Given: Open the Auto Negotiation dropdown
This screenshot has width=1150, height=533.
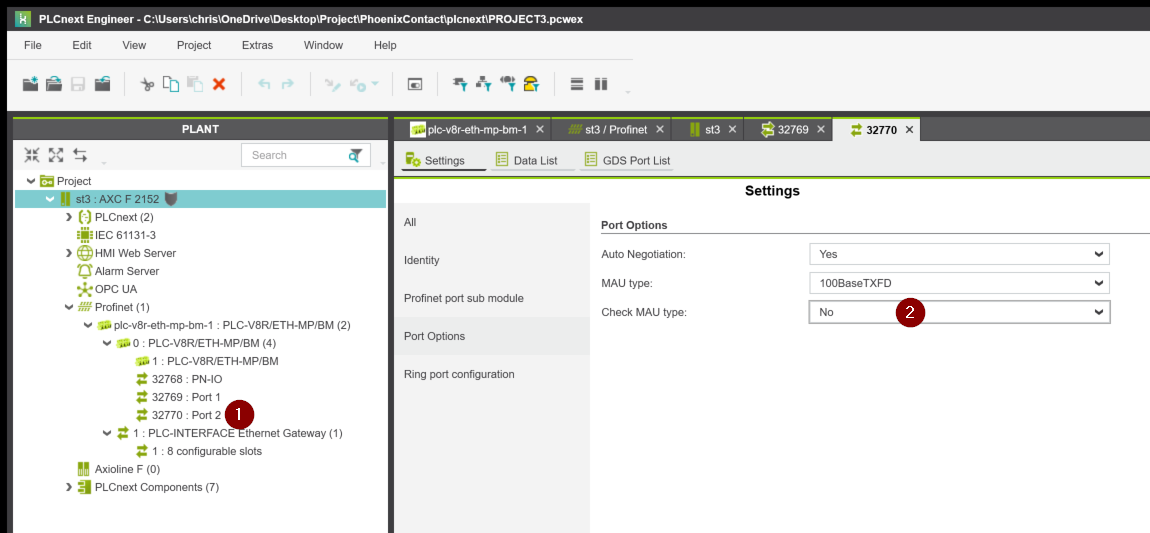Looking at the screenshot, I should pyautogui.click(x=958, y=254).
